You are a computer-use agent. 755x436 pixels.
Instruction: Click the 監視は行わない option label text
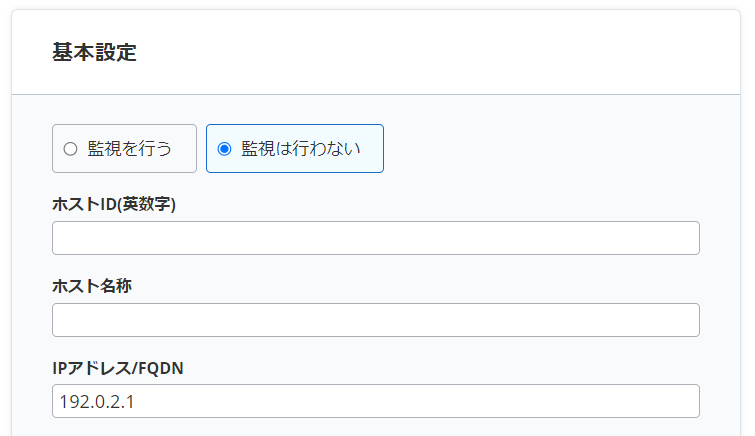tap(301, 149)
